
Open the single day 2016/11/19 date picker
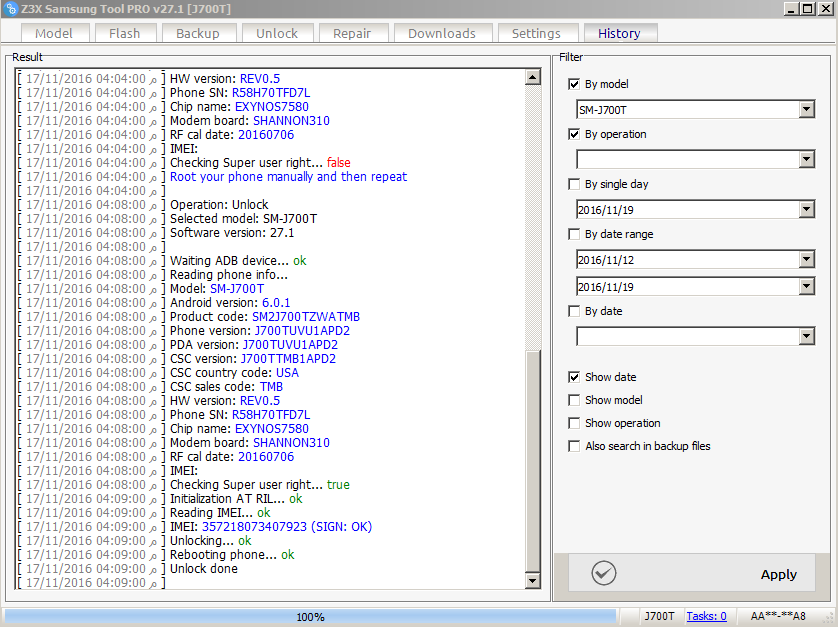[x=806, y=210]
